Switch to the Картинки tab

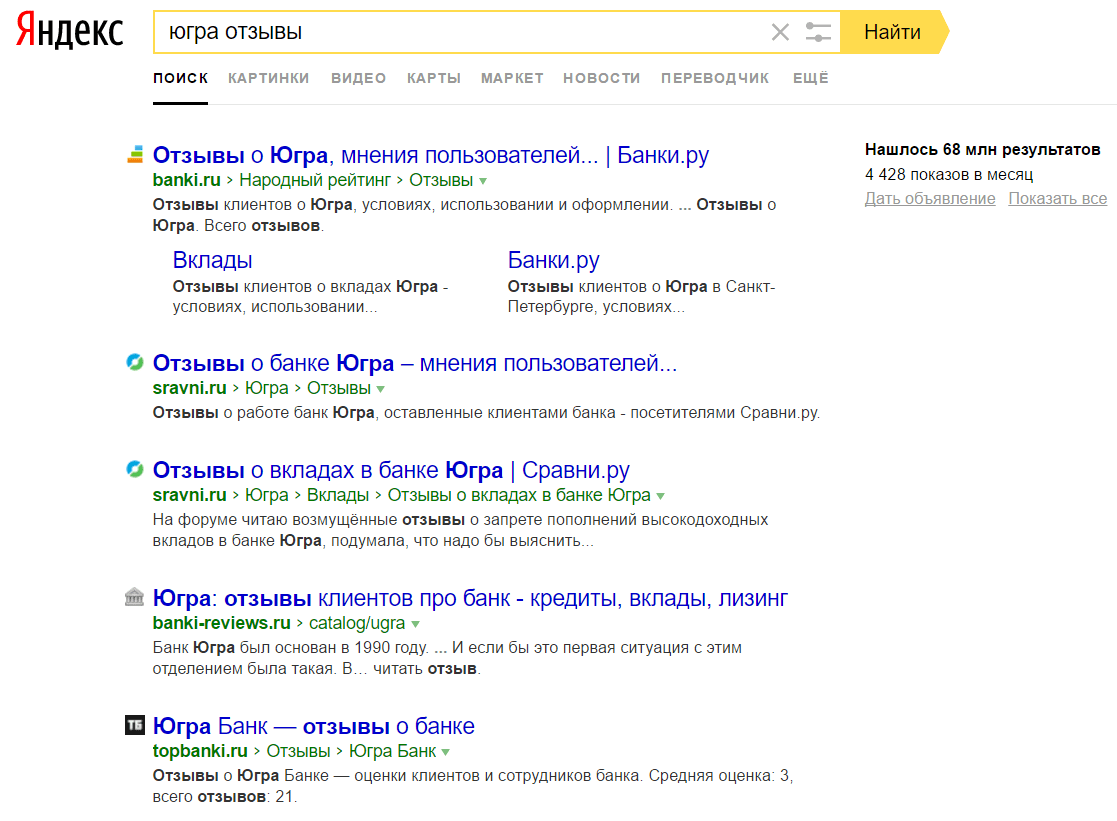point(269,78)
